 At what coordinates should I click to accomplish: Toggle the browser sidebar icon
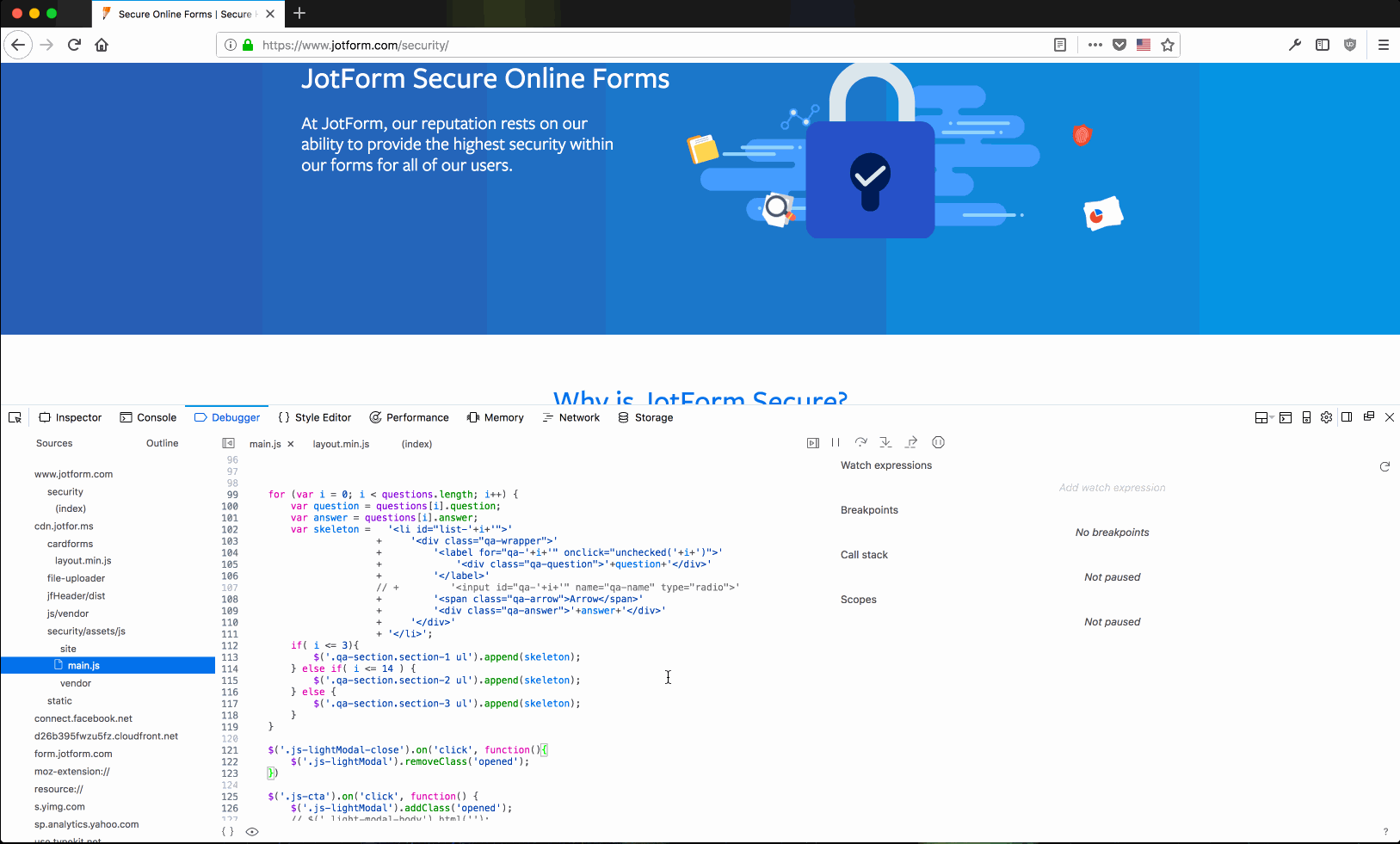[1323, 45]
